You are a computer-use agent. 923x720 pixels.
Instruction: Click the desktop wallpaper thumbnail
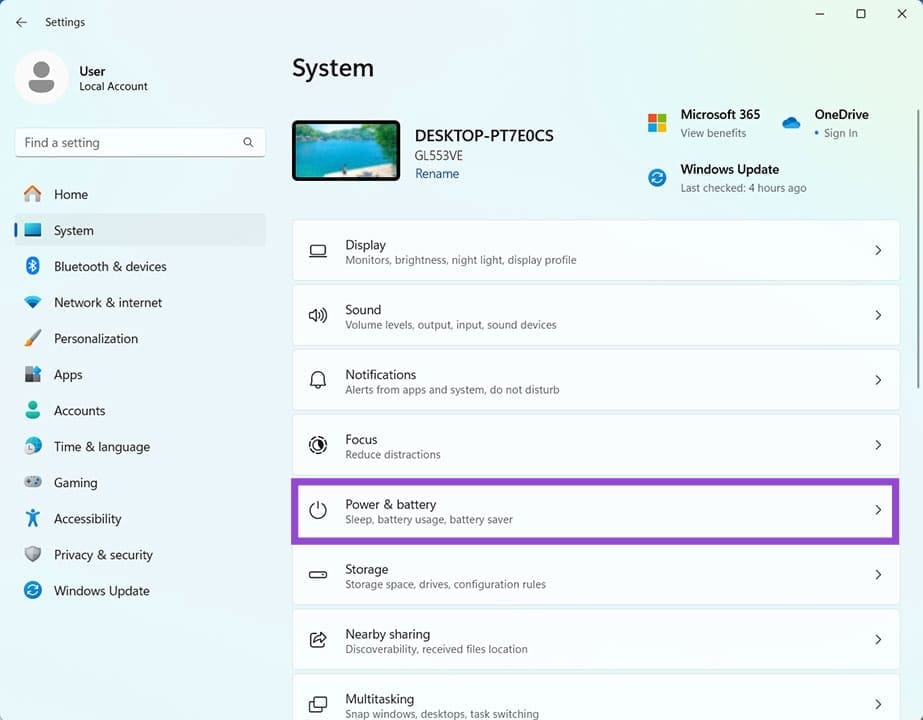(x=345, y=150)
